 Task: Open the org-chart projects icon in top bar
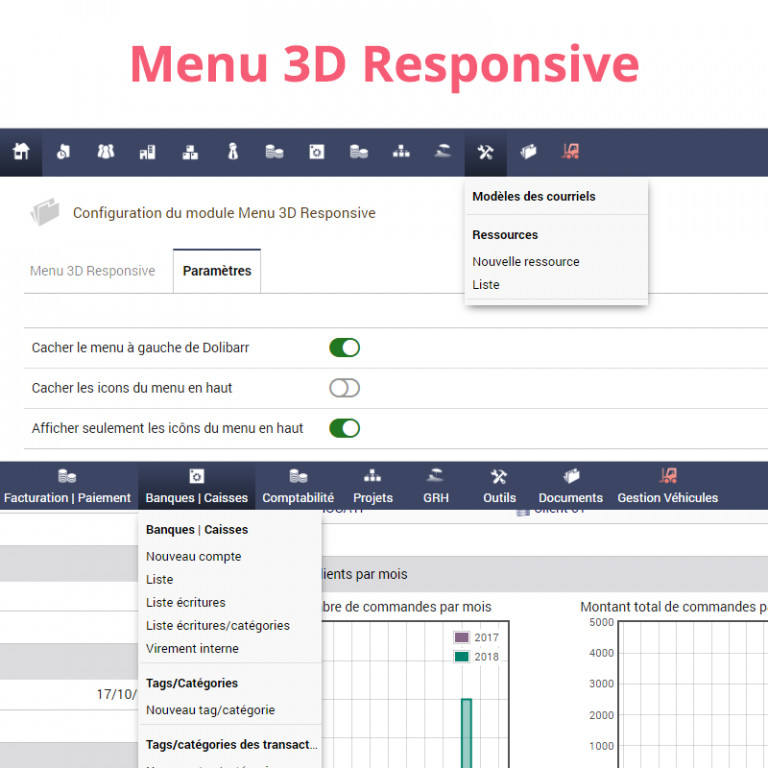401,151
